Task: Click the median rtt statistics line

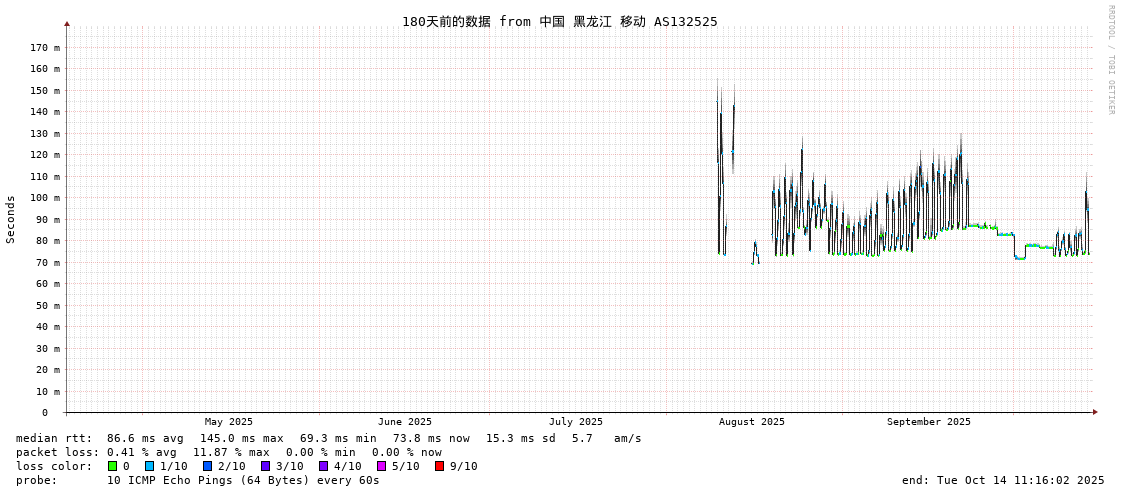Action: [x=328, y=438]
